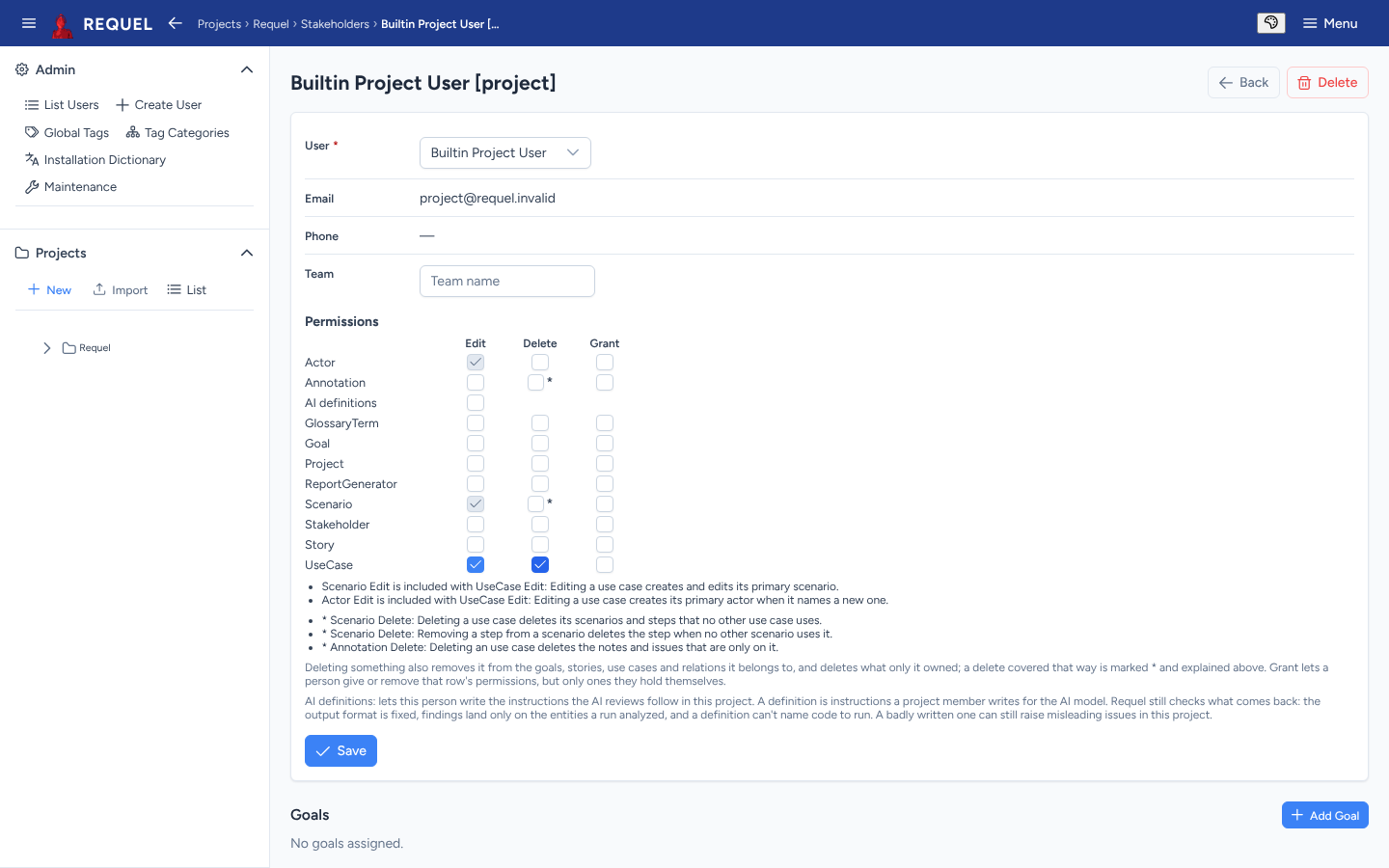Open Create User in Admin section
This screenshot has width=1389, height=868.
click(x=159, y=105)
